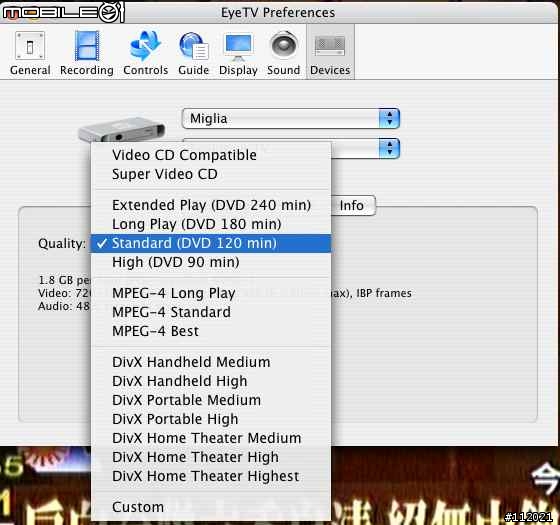Choose MPEG-4 Standard

click(x=211, y=312)
